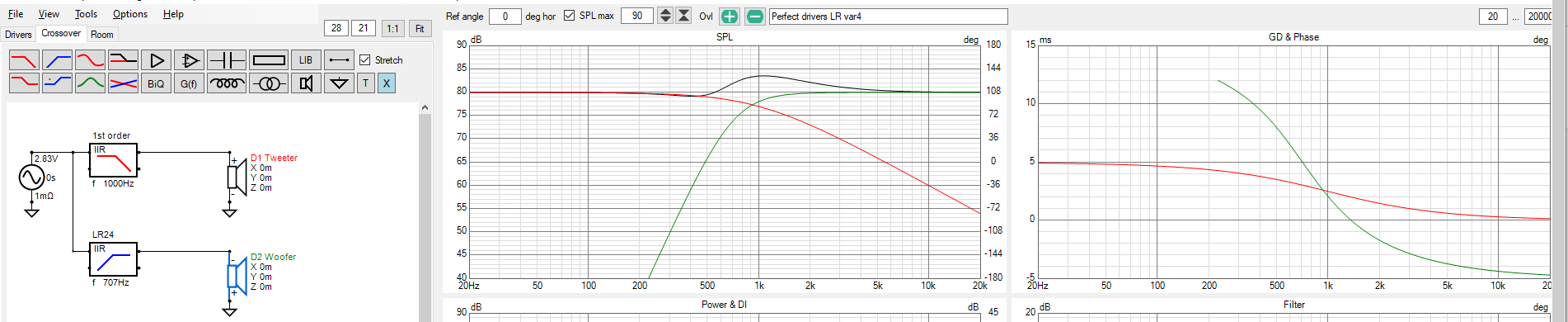Screen dimensions: 1568x322
Task: Click the SPL max up-down stepper
Action: (665, 16)
